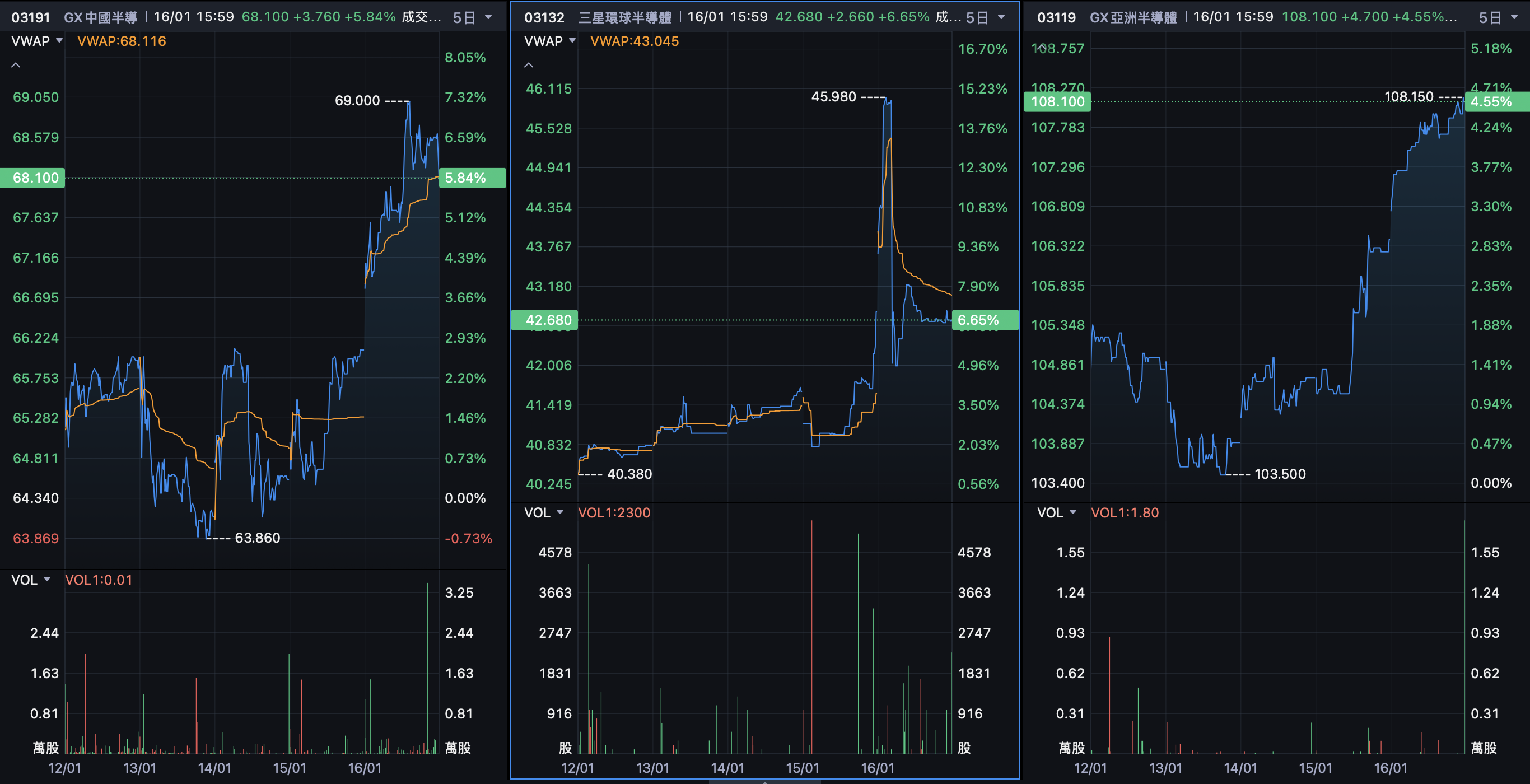Click stock code 03132 in header
This screenshot has width=1530, height=784.
click(544, 17)
